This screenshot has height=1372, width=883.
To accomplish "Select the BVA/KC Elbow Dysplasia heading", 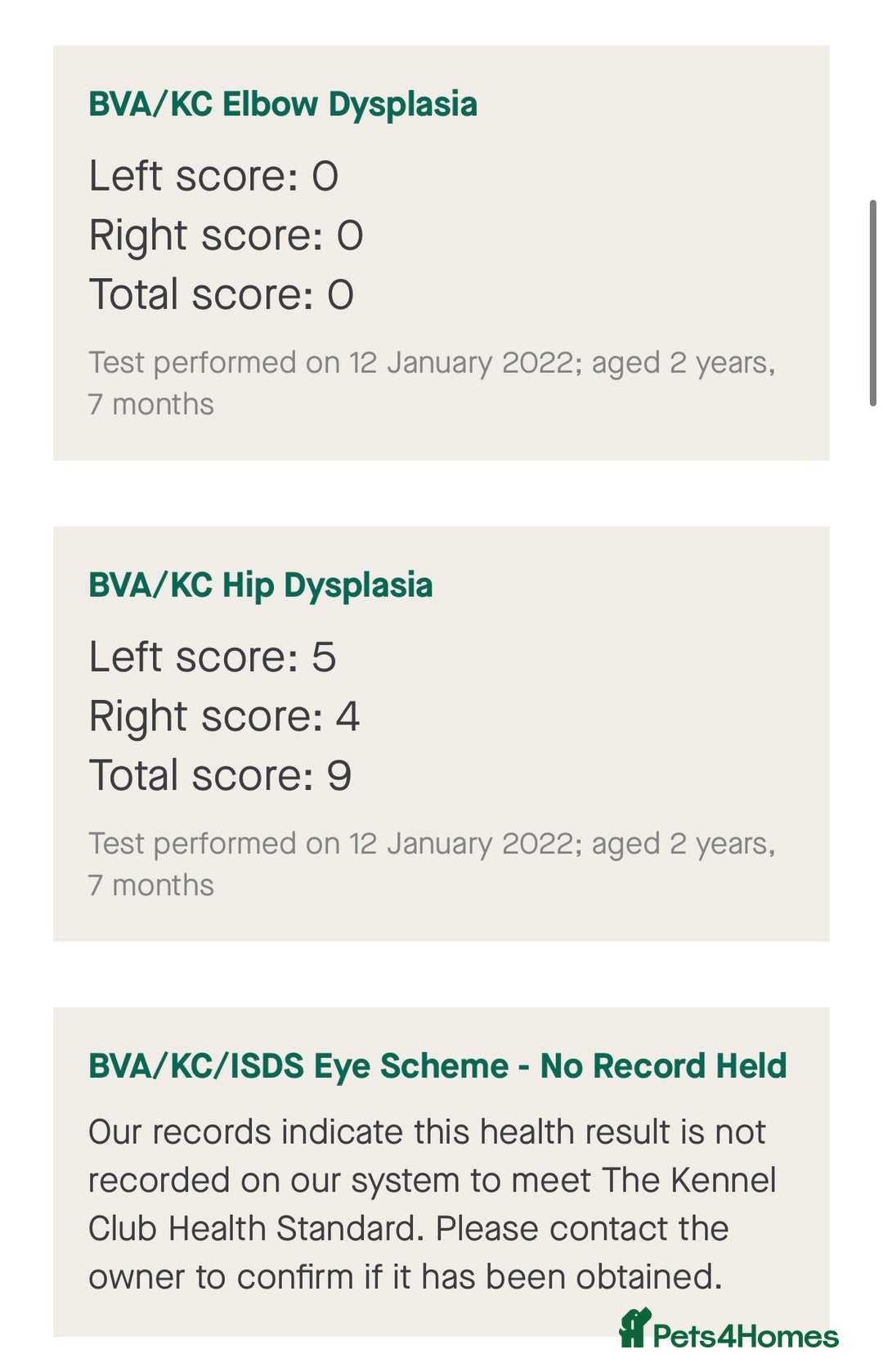I will (x=282, y=105).
